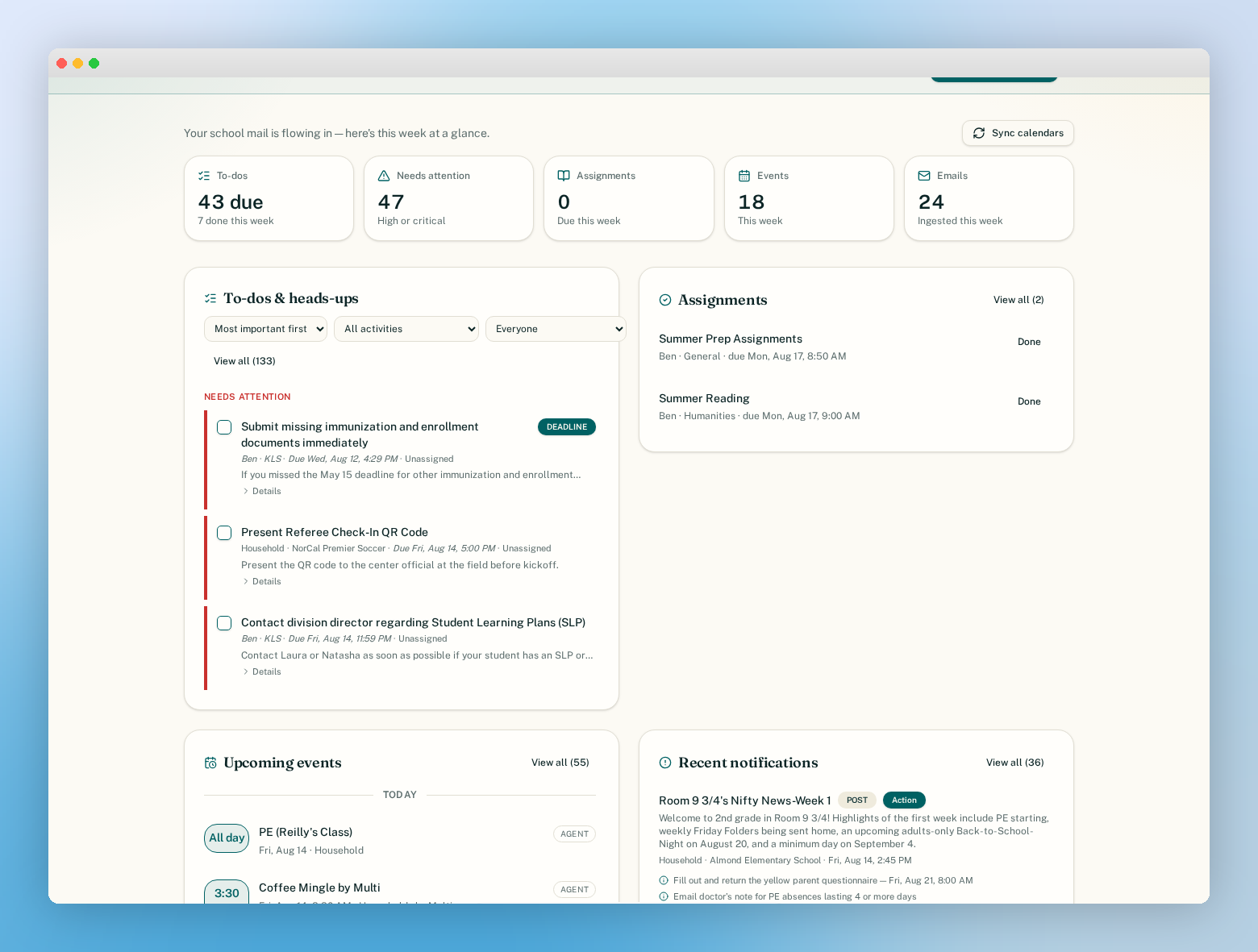Viewport: 1258px width, 952px height.
Task: Click the Emails envelope icon in stats card
Action: (924, 176)
